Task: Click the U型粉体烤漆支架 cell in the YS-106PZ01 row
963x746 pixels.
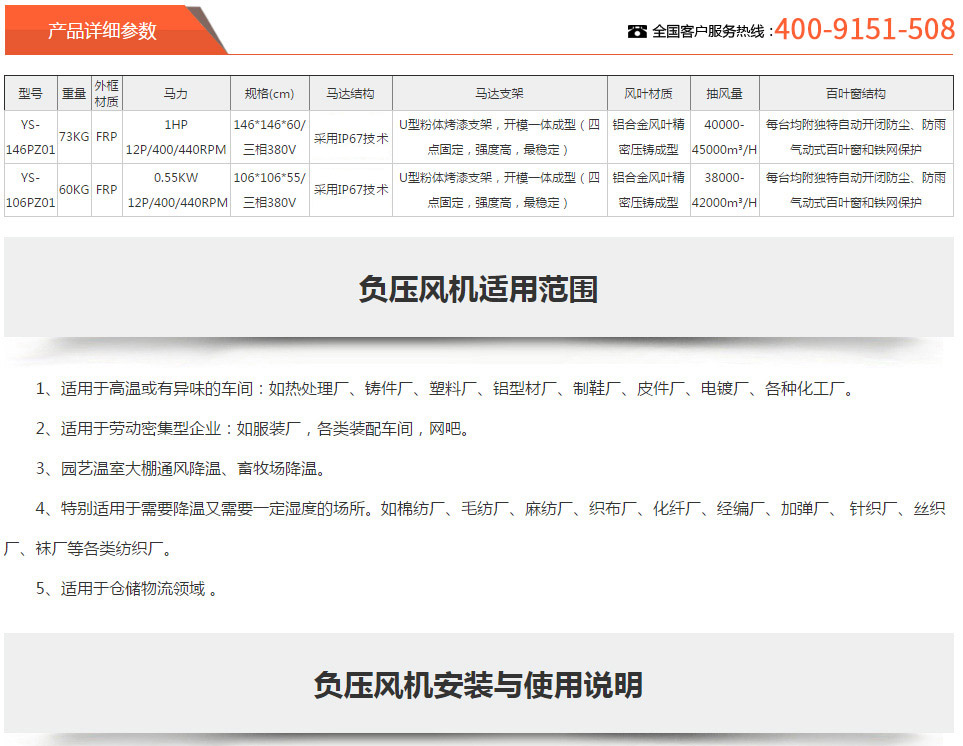Action: 499,190
